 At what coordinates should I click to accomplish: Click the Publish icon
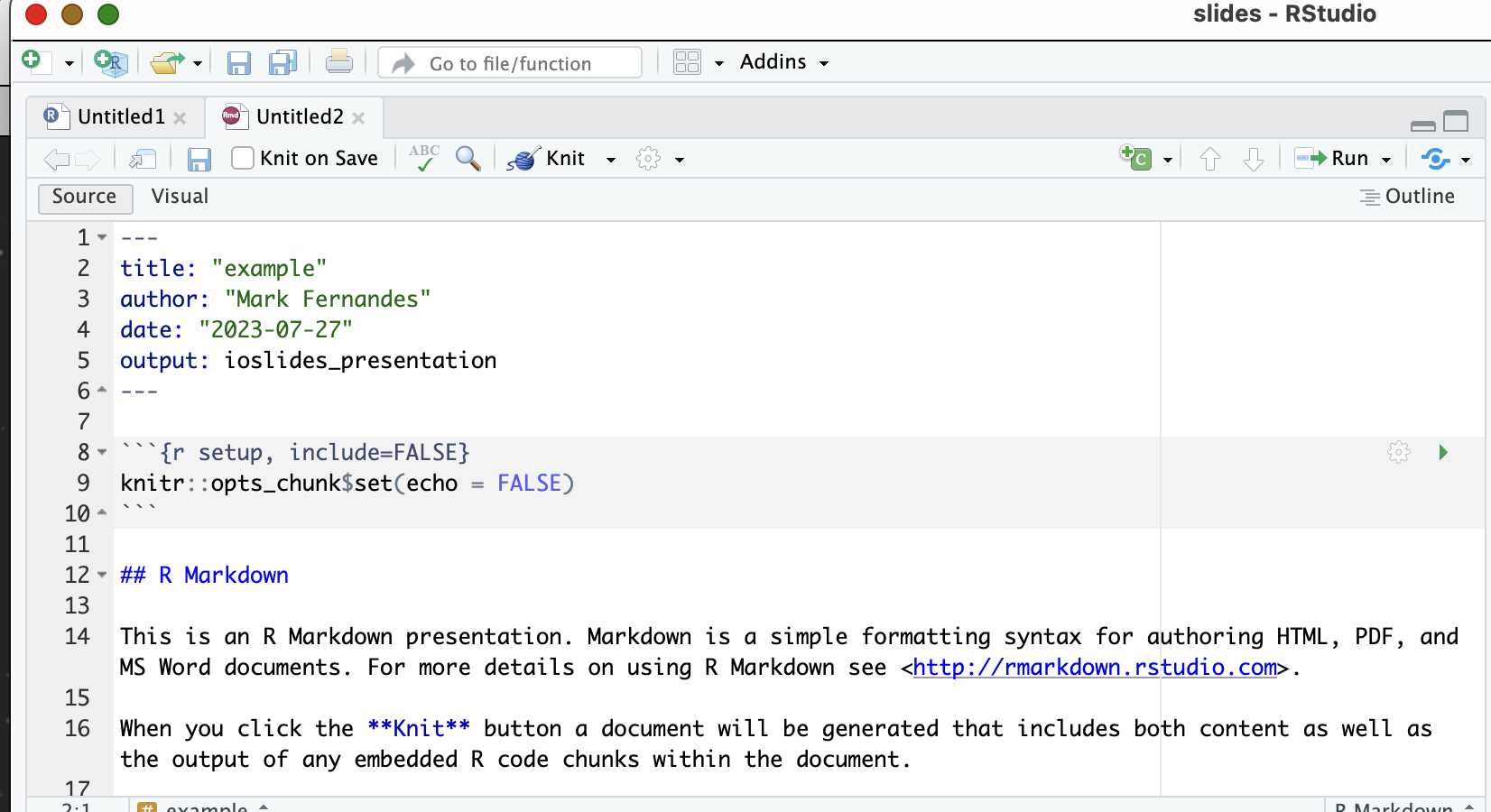[1435, 159]
